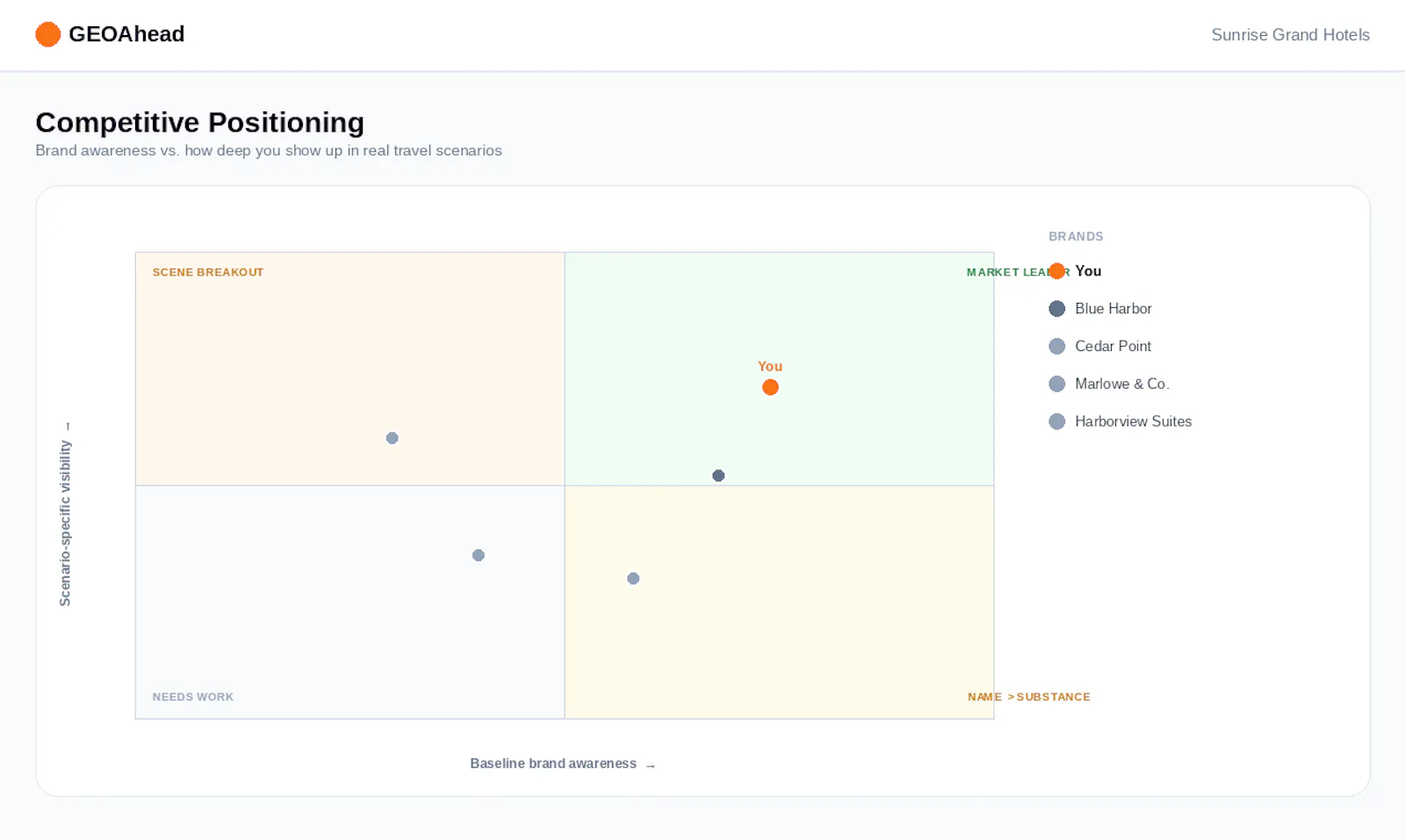Click the NEEDS WORK quadrant label
The image size is (1405, 840).
tap(193, 697)
